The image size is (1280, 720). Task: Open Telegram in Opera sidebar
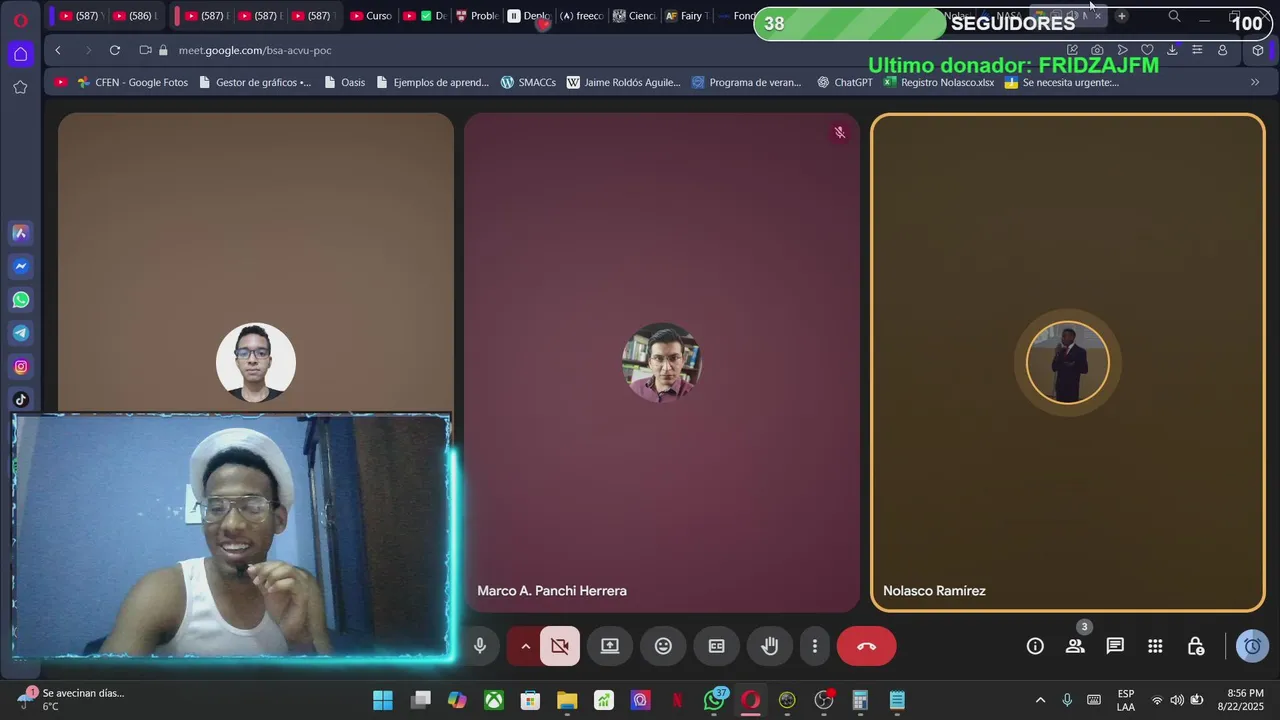[x=20, y=333]
